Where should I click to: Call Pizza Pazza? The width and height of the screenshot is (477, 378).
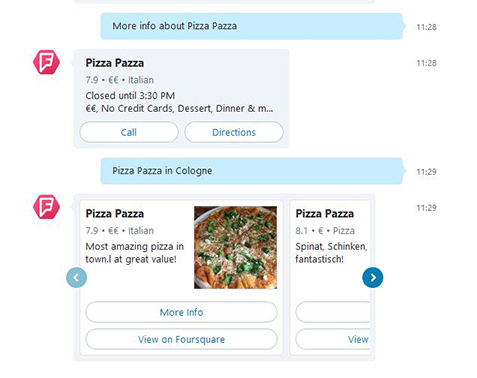pos(129,132)
